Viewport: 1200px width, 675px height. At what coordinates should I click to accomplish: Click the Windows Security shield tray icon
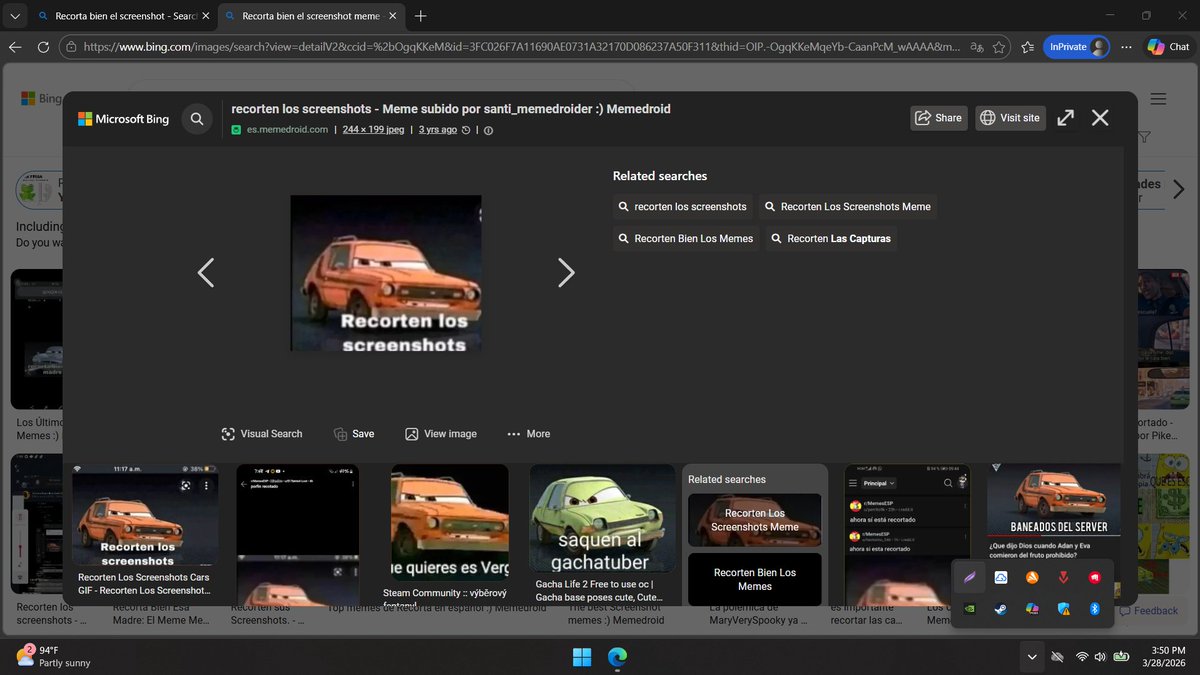click(1063, 608)
